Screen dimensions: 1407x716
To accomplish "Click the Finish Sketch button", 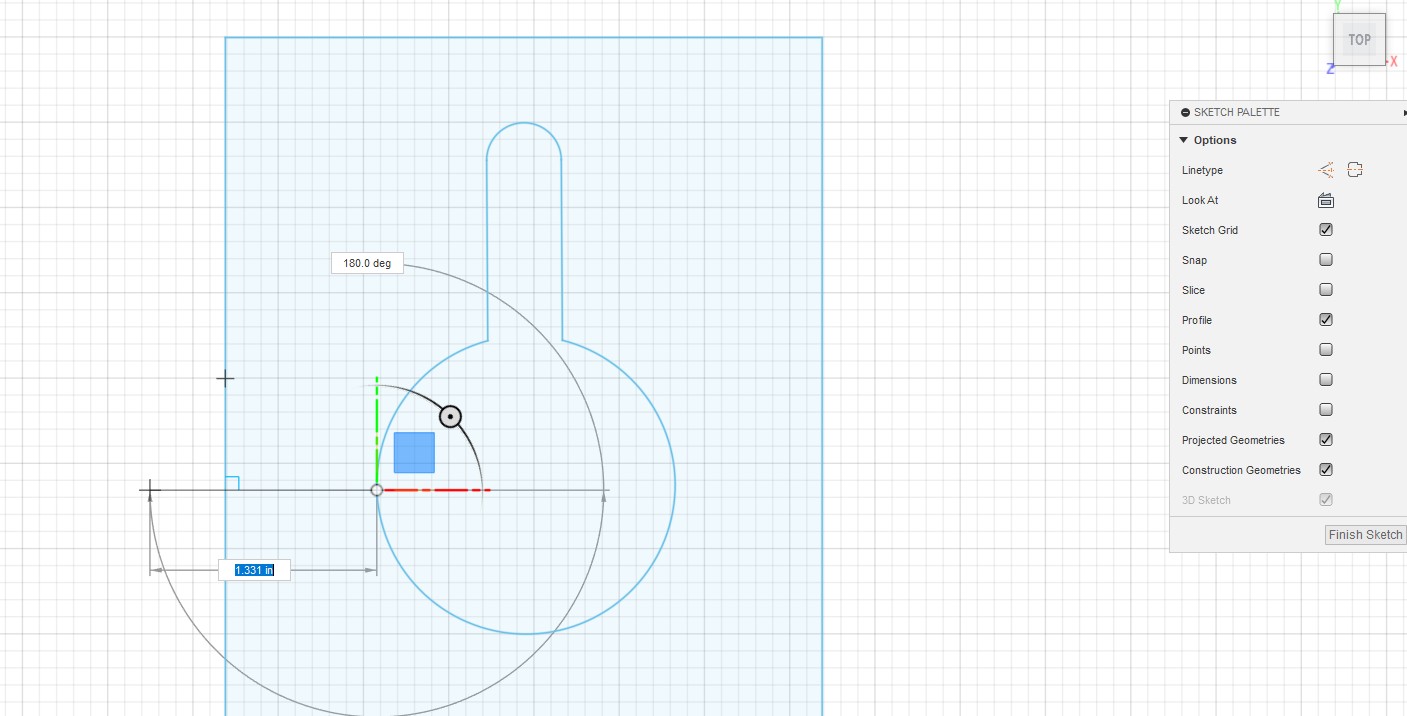I will pyautogui.click(x=1365, y=535).
